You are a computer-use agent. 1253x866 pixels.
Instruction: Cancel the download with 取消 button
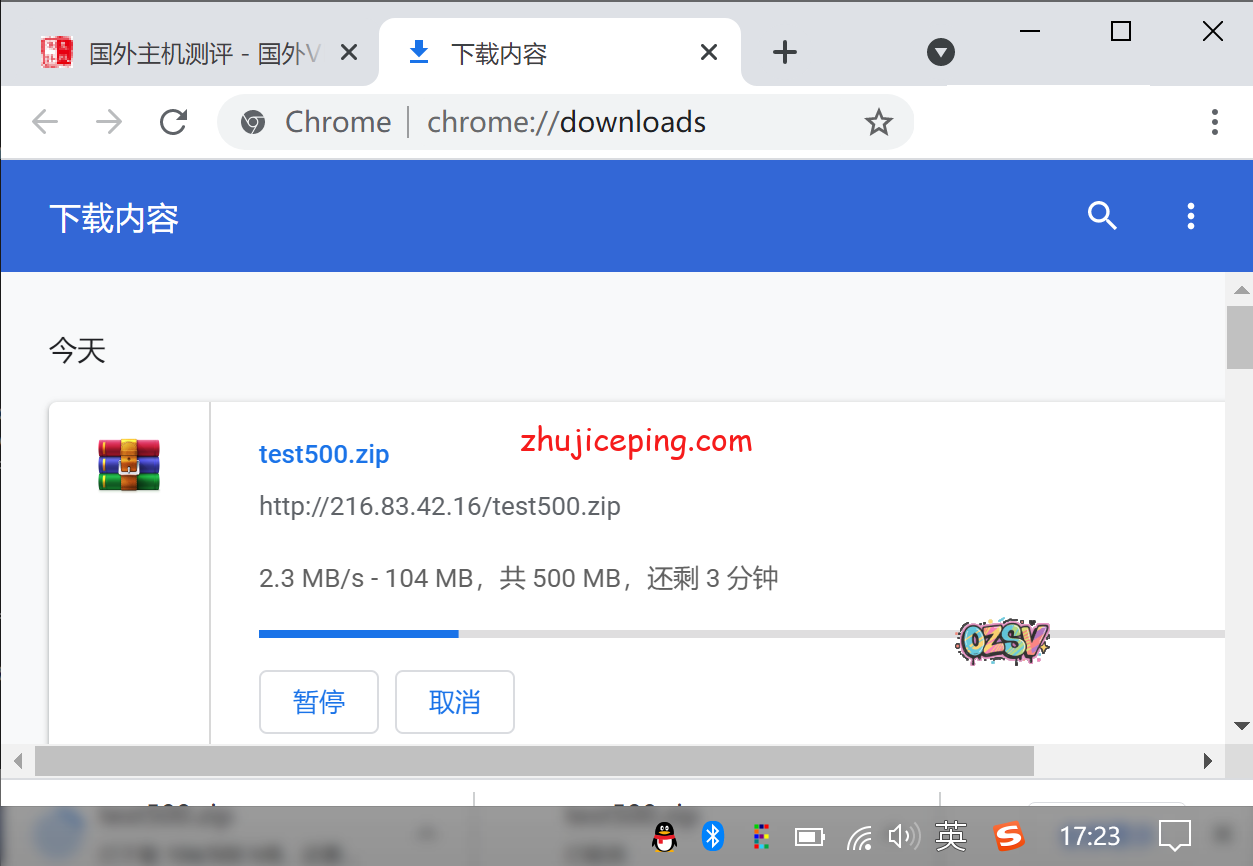tap(455, 702)
